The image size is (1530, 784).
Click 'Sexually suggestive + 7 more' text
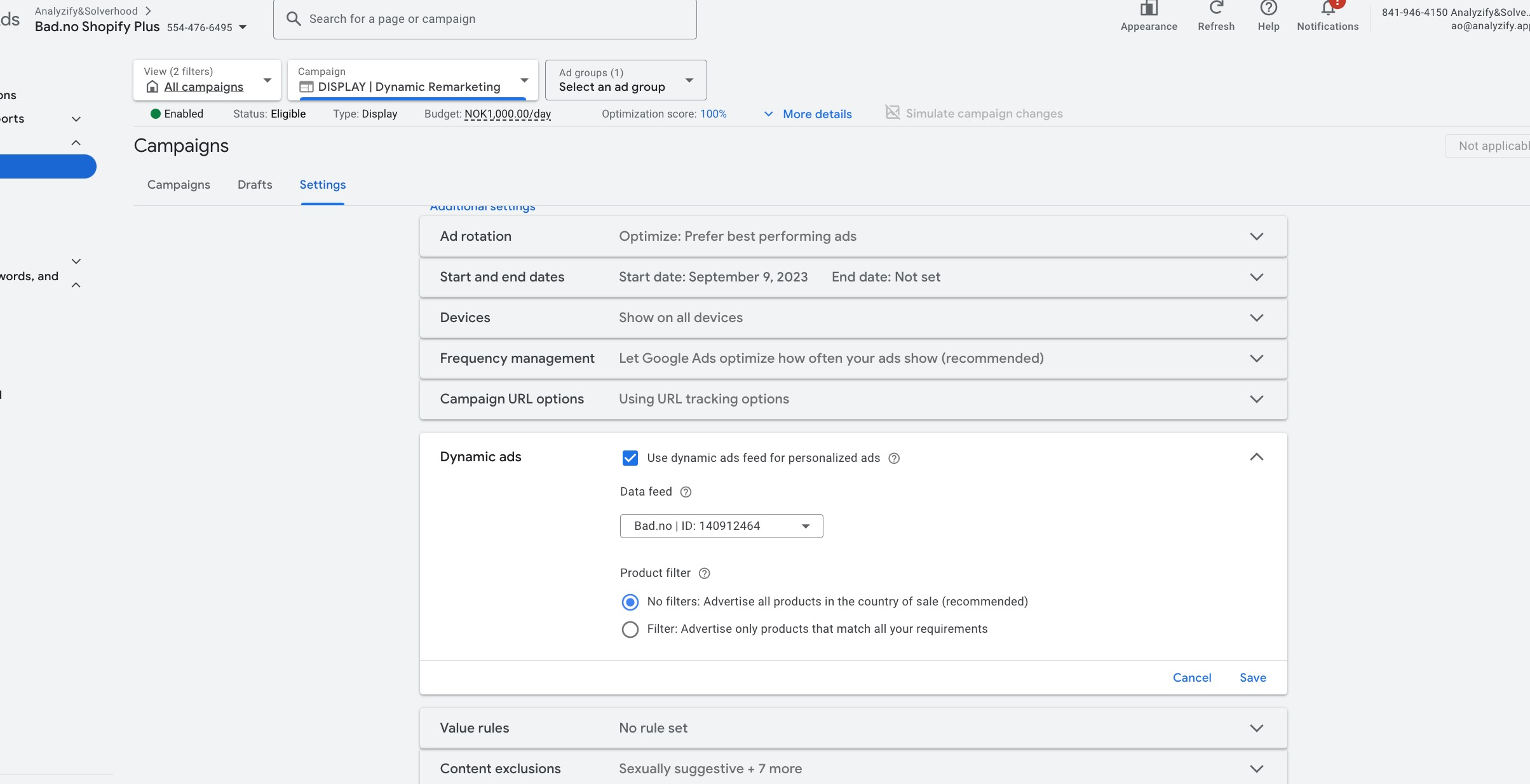[710, 769]
